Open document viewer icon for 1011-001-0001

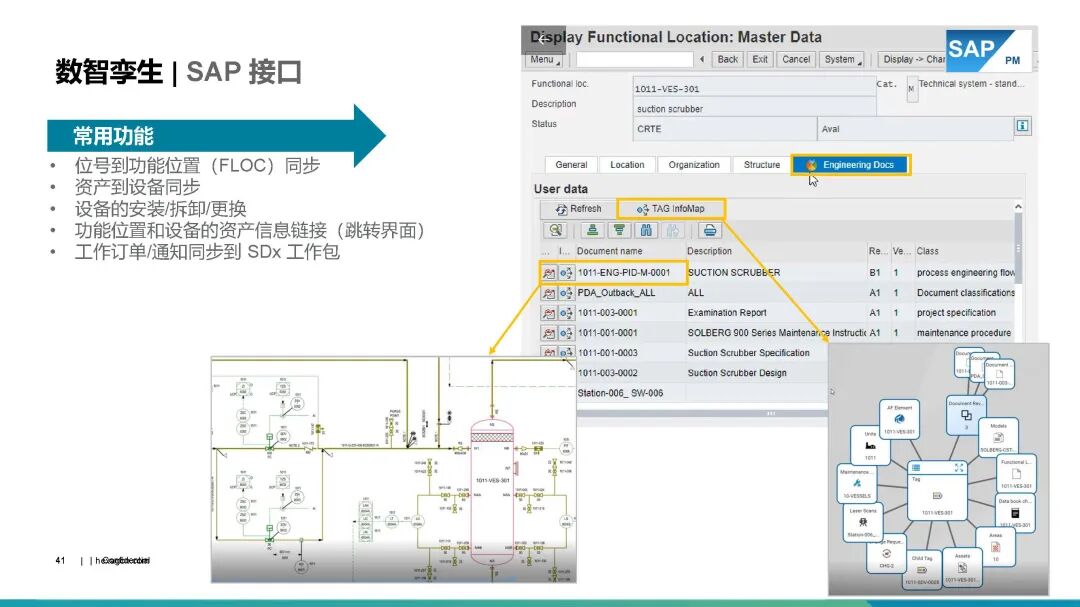click(x=548, y=333)
